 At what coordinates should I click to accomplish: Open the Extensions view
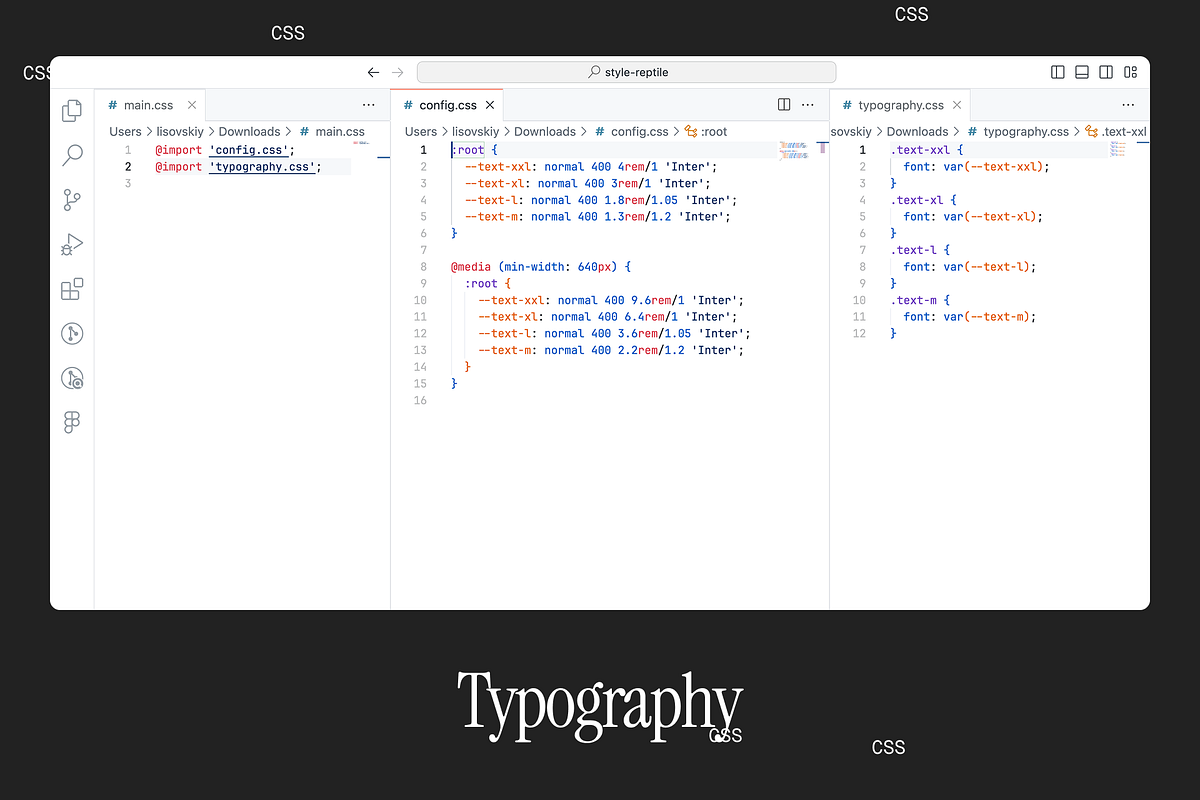72,289
